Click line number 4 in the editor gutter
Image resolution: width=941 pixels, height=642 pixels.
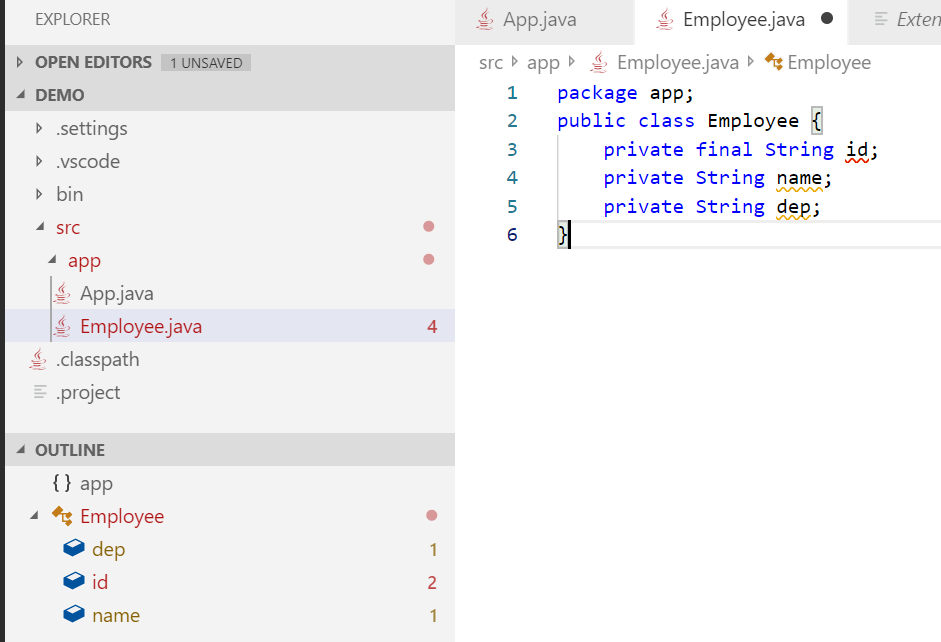tap(511, 177)
